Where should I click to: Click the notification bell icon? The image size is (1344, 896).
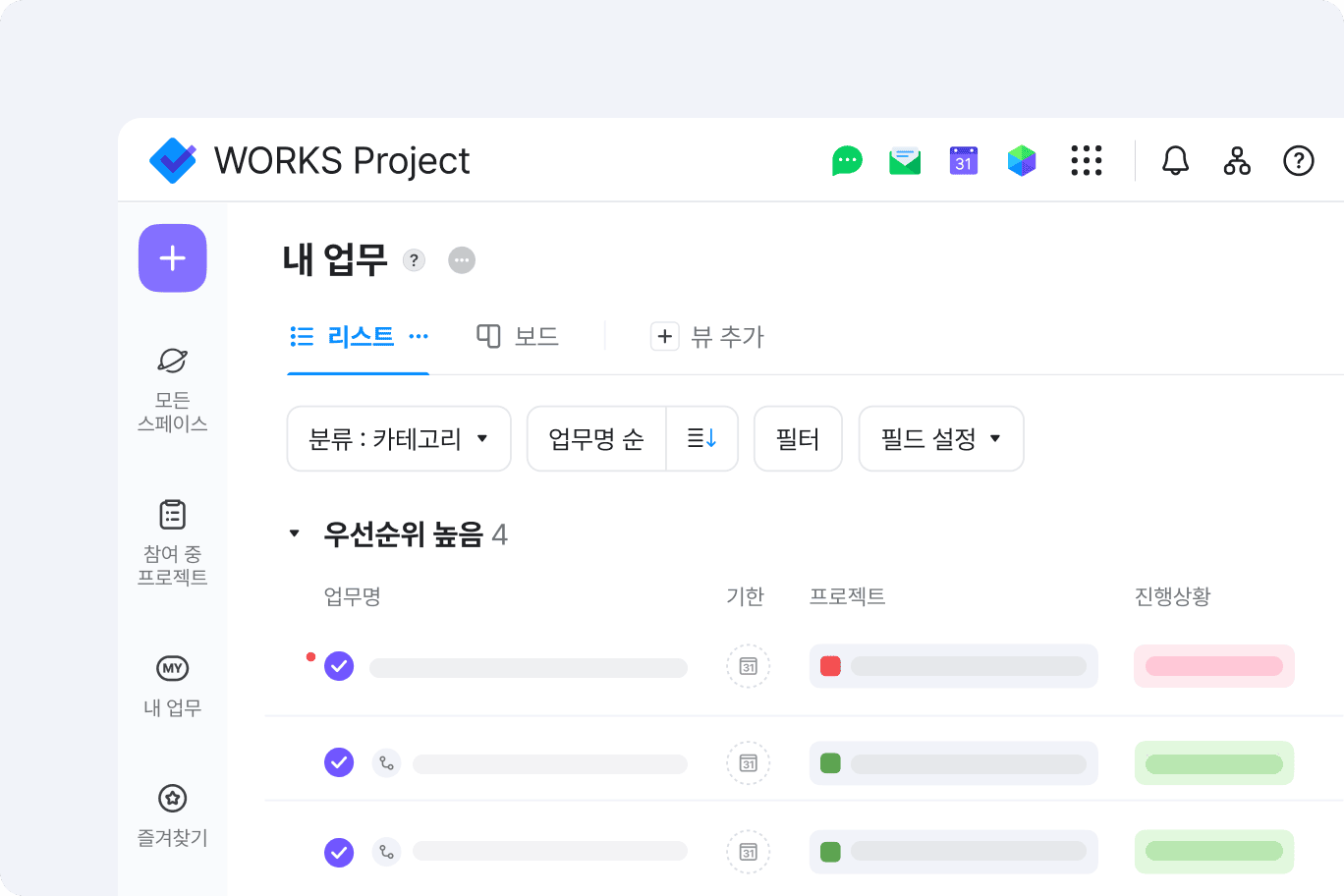[1175, 161]
